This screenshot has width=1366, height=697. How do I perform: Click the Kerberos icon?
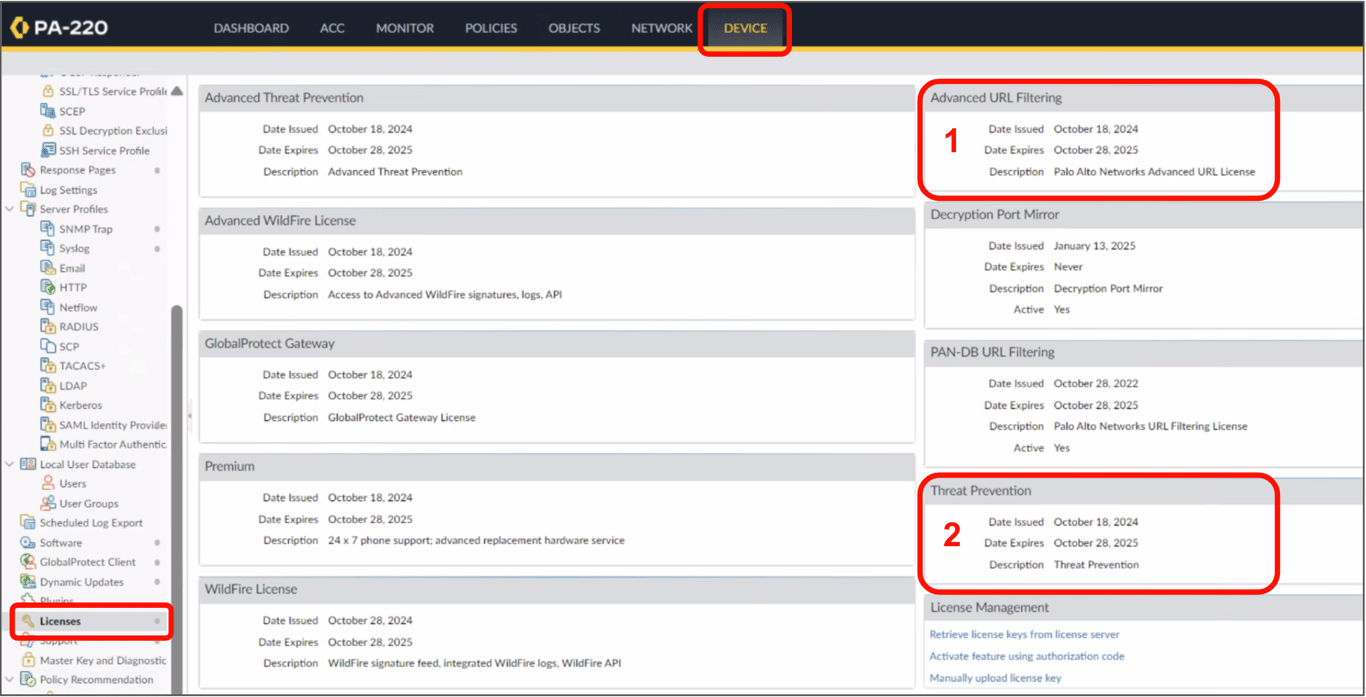[47, 405]
